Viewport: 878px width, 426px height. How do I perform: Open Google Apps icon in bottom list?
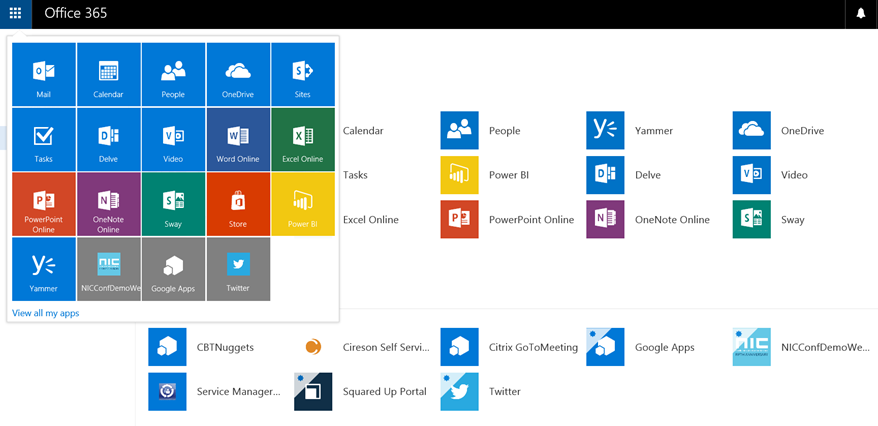click(605, 347)
